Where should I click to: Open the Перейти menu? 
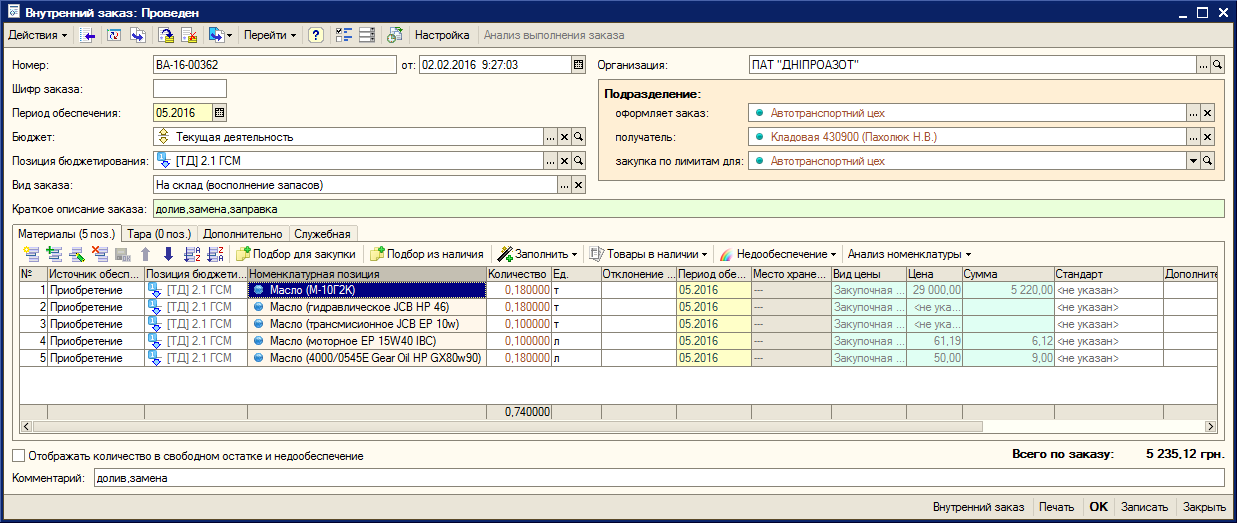(x=270, y=35)
